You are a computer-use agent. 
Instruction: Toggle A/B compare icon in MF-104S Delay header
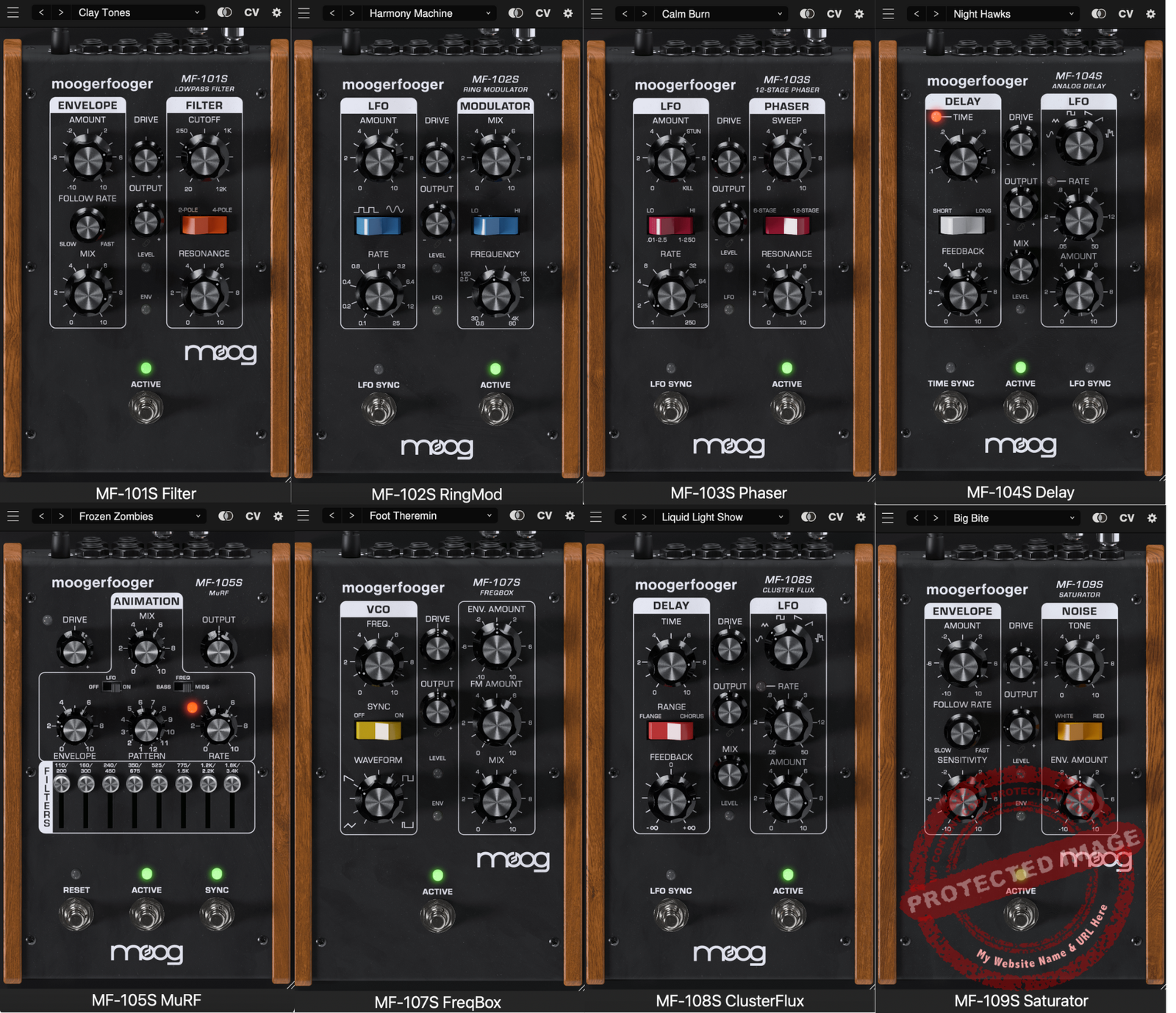[1100, 14]
